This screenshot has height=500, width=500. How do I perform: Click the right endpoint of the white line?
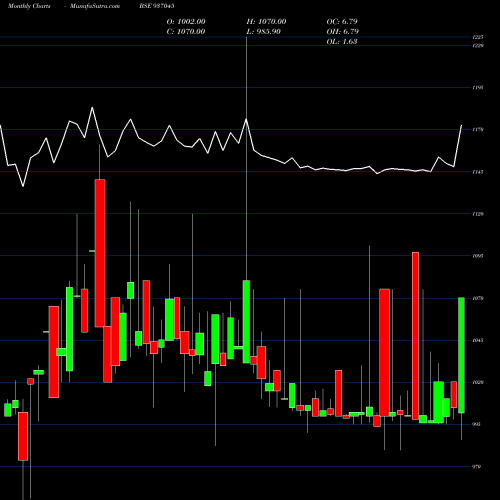tap(462, 125)
